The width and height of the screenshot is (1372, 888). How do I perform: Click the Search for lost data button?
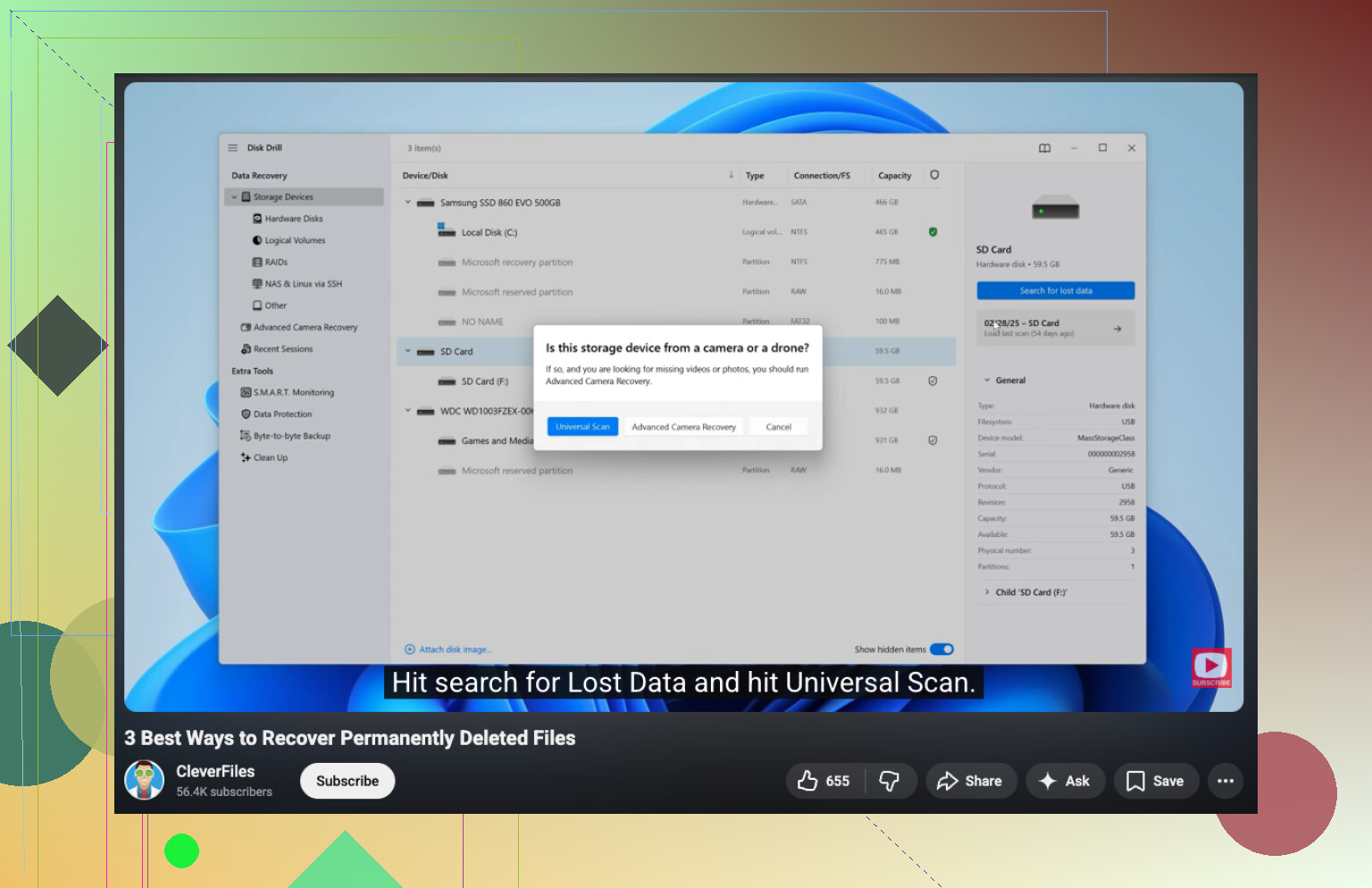tap(1056, 290)
